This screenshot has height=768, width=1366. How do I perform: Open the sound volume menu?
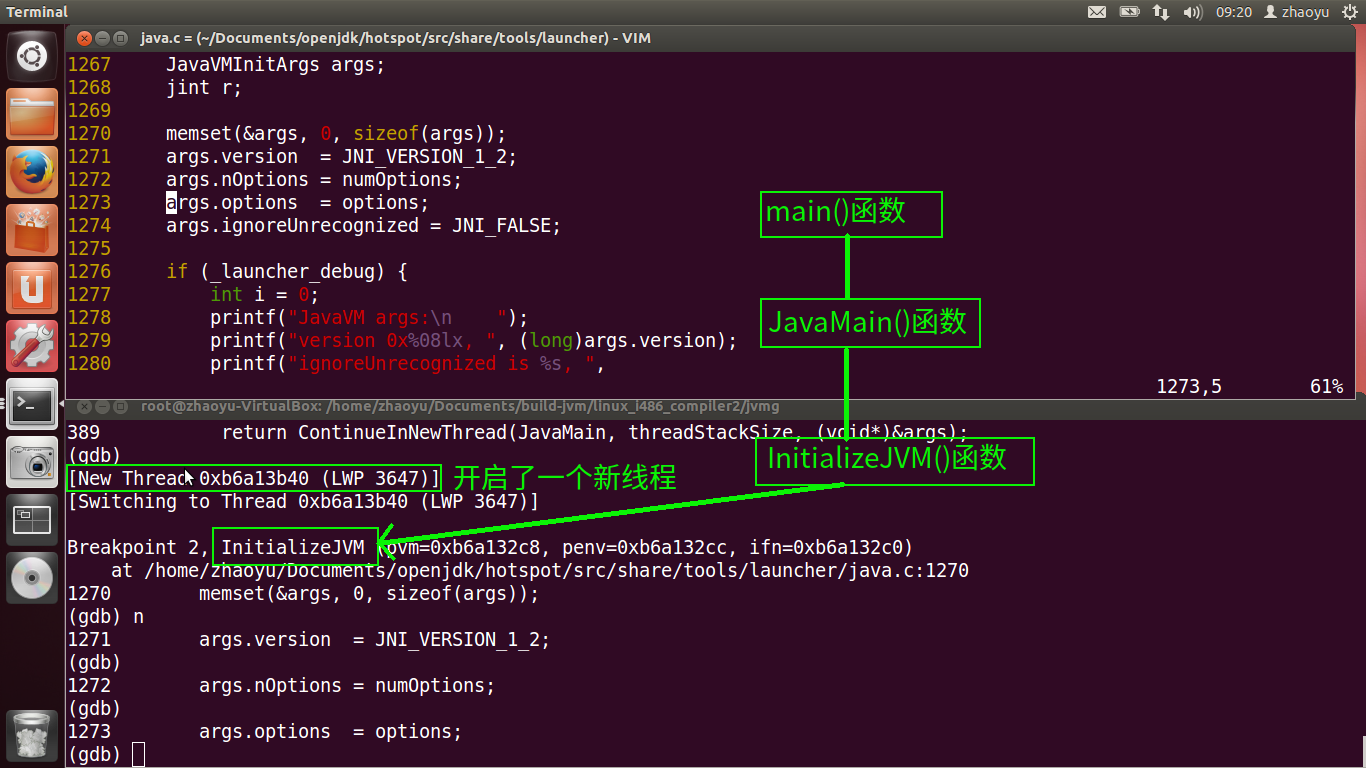(1192, 12)
